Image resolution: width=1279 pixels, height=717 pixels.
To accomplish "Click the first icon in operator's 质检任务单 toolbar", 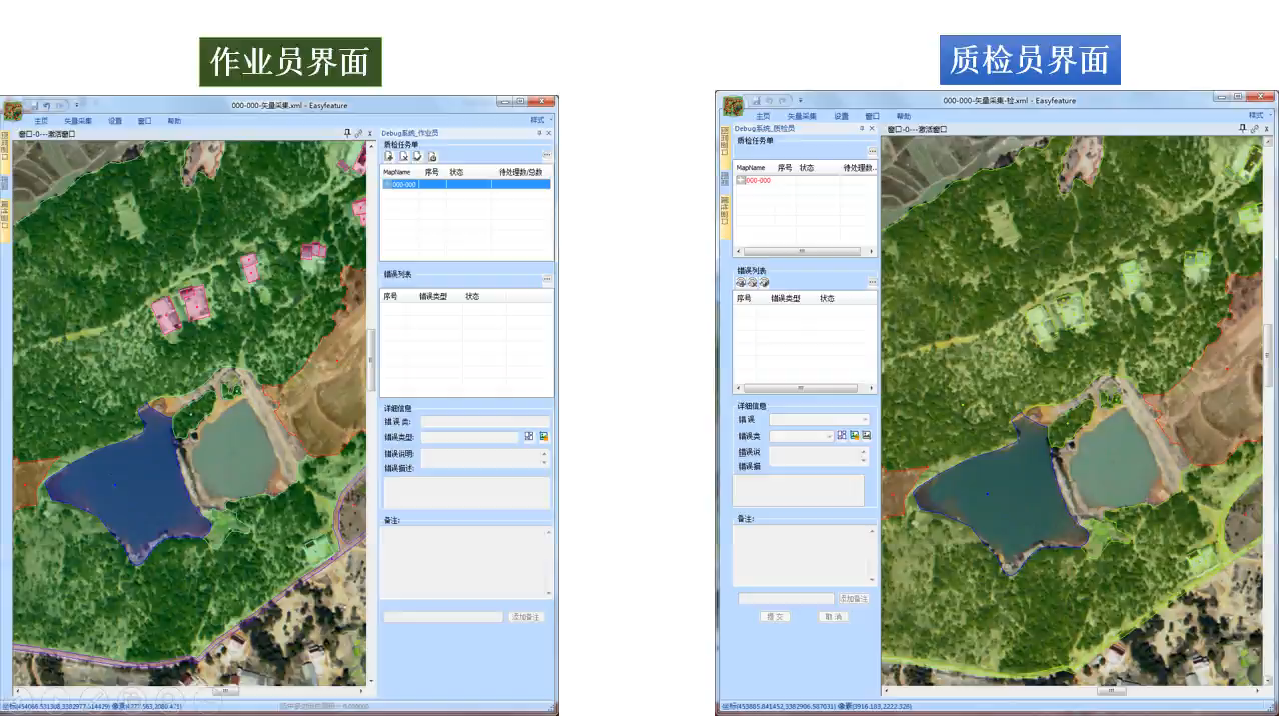I will 389,156.
